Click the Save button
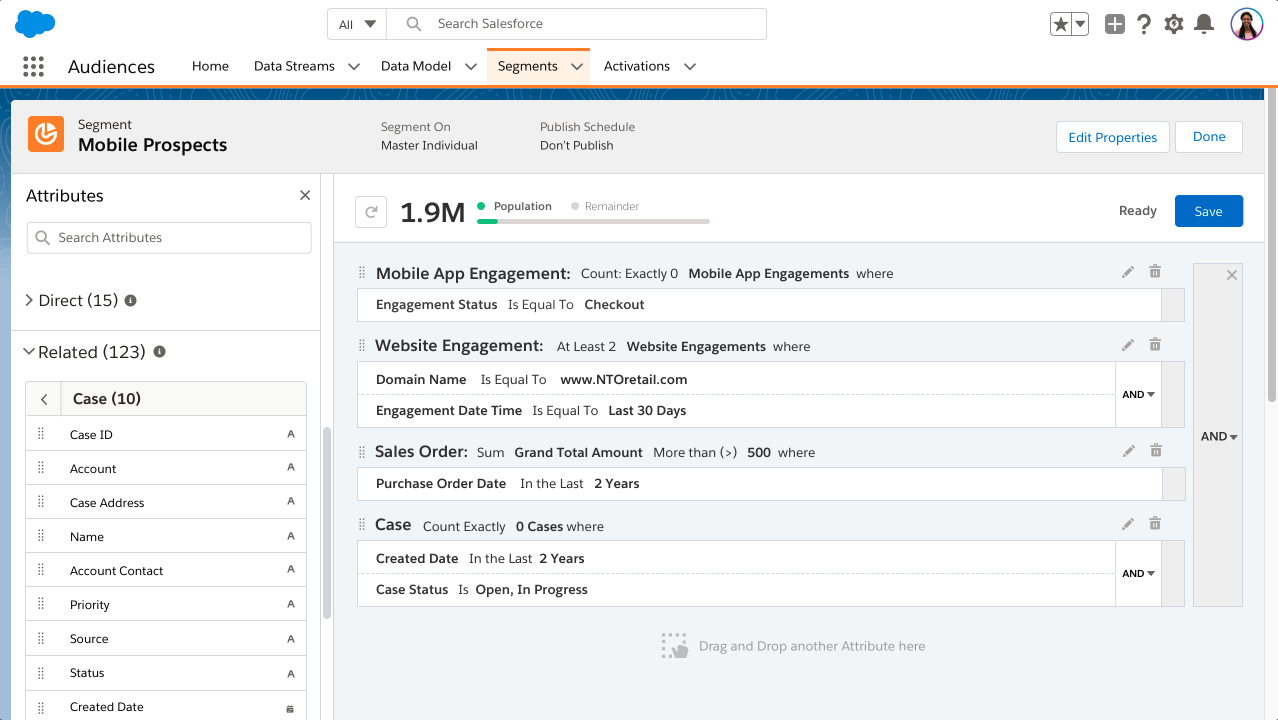 click(x=1208, y=211)
